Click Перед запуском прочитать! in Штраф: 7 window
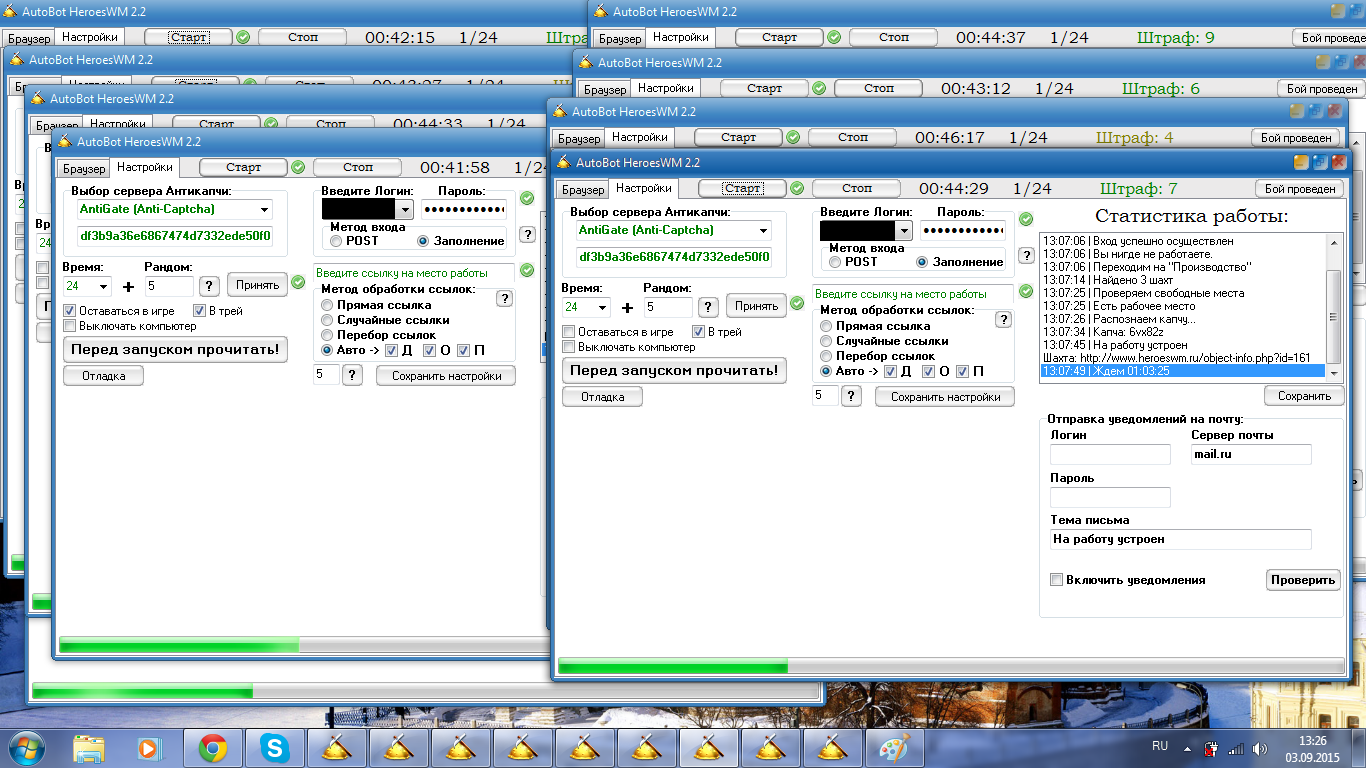 coord(675,371)
